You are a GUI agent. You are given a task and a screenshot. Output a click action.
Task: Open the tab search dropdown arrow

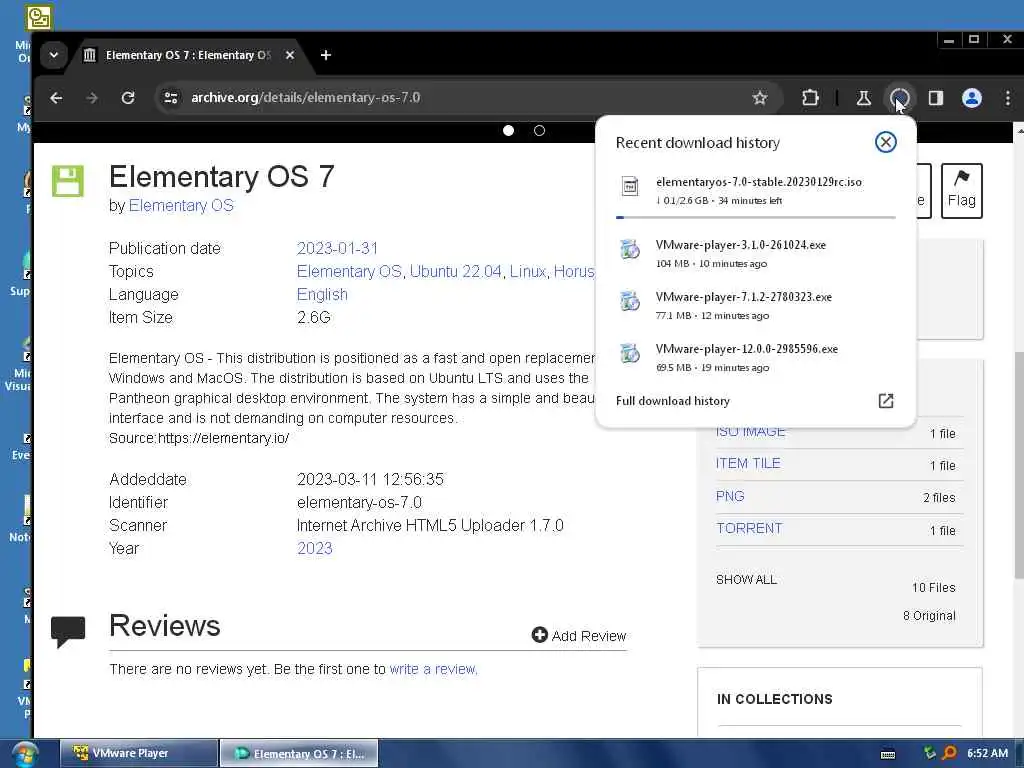tap(54, 55)
